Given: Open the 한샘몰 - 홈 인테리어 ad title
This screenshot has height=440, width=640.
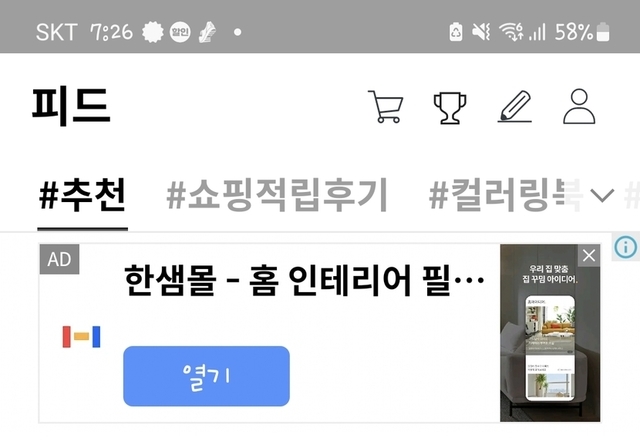Looking at the screenshot, I should pyautogui.click(x=304, y=280).
